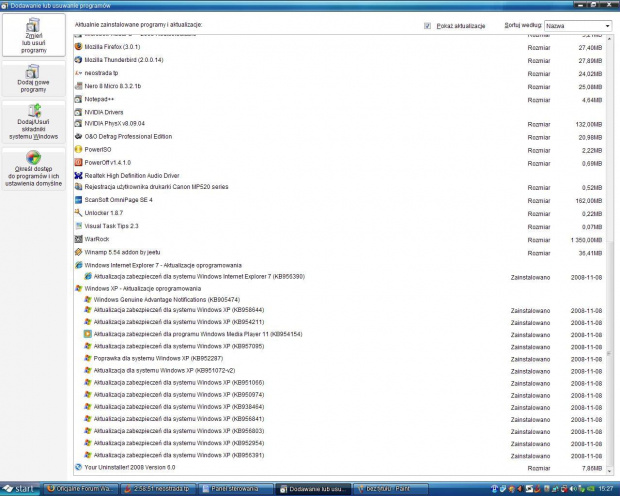Screen dimensions: 620x496
Task: Click the Winamp 5.54 icon
Action: [x=78, y=252]
